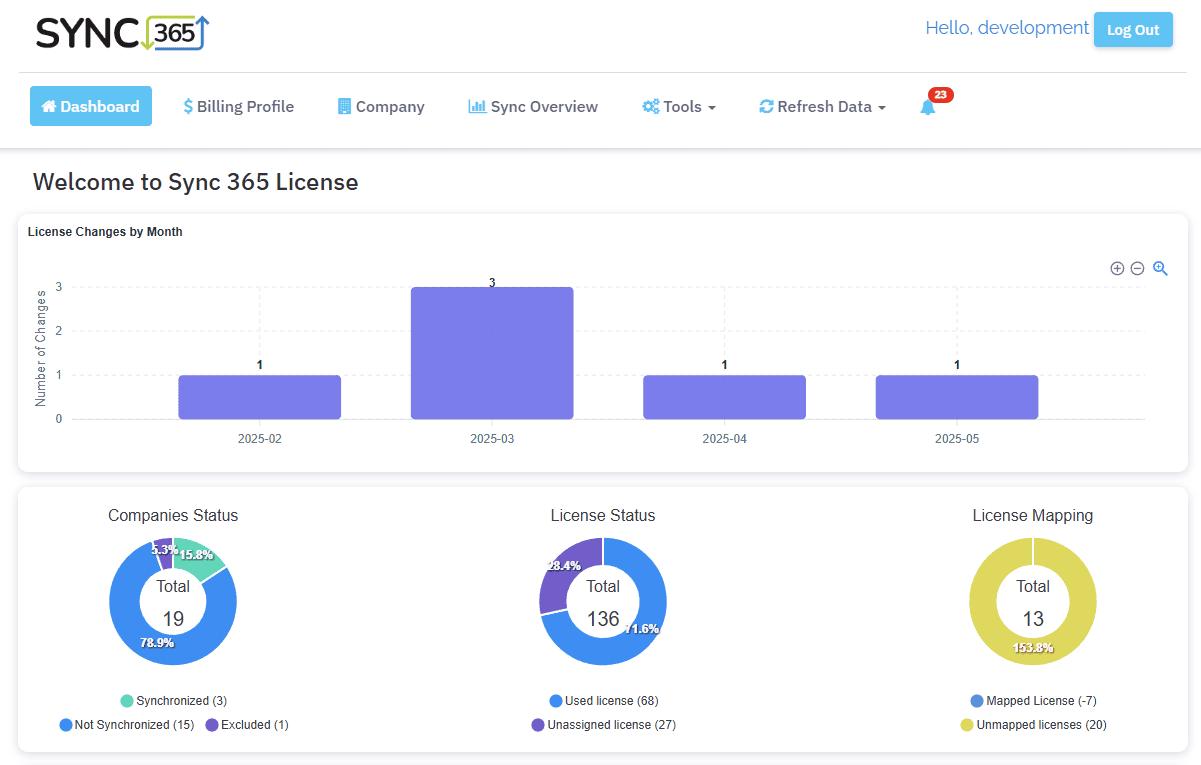1201x765 pixels.
Task: Click the Billing Profile dollar icon
Action: click(188, 106)
